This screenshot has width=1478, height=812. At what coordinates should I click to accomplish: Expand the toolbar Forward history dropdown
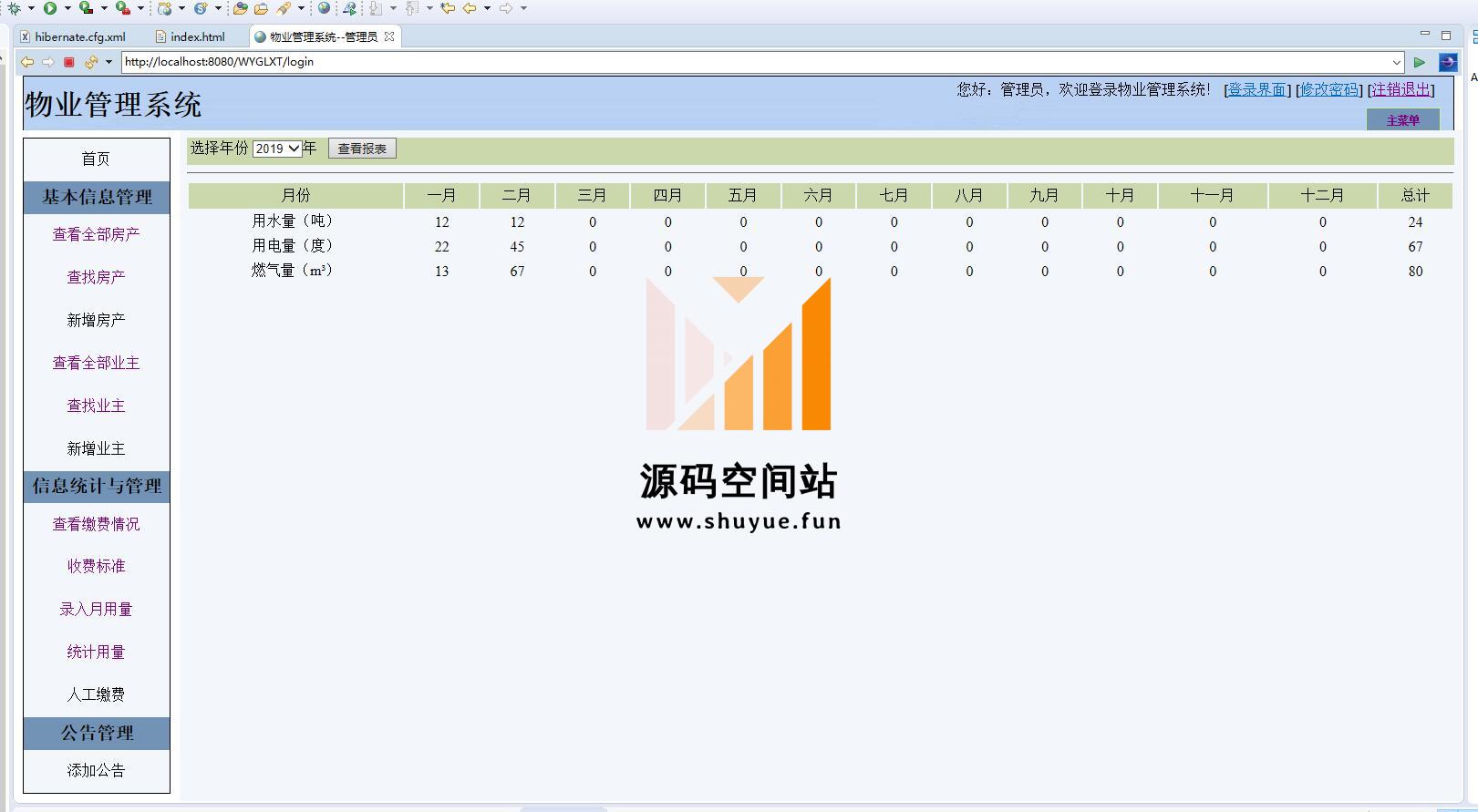pyautogui.click(x=523, y=8)
